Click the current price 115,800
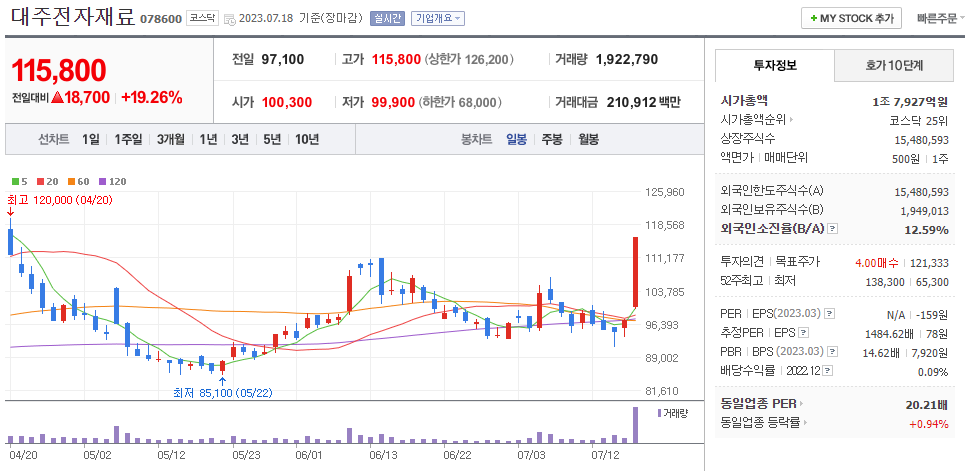Image resolution: width=970 pixels, height=471 pixels. click(x=59, y=70)
